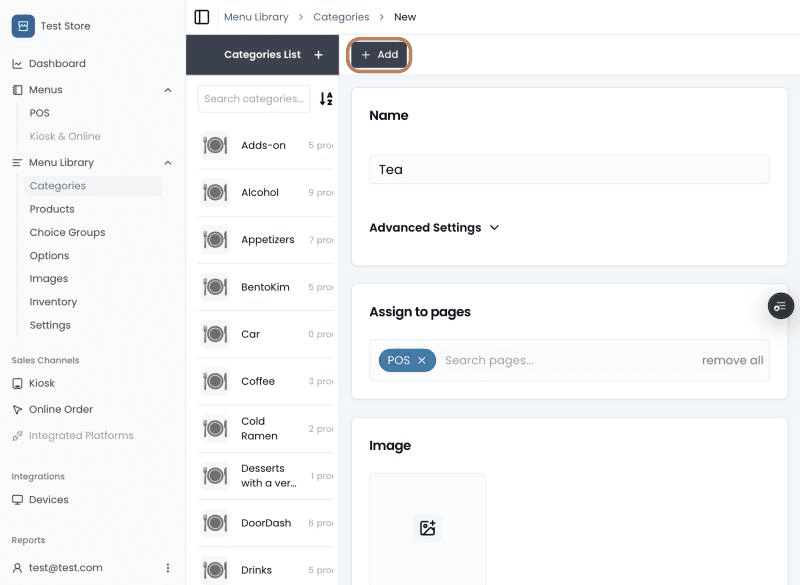Go to Categories breadcrumb

[341, 17]
